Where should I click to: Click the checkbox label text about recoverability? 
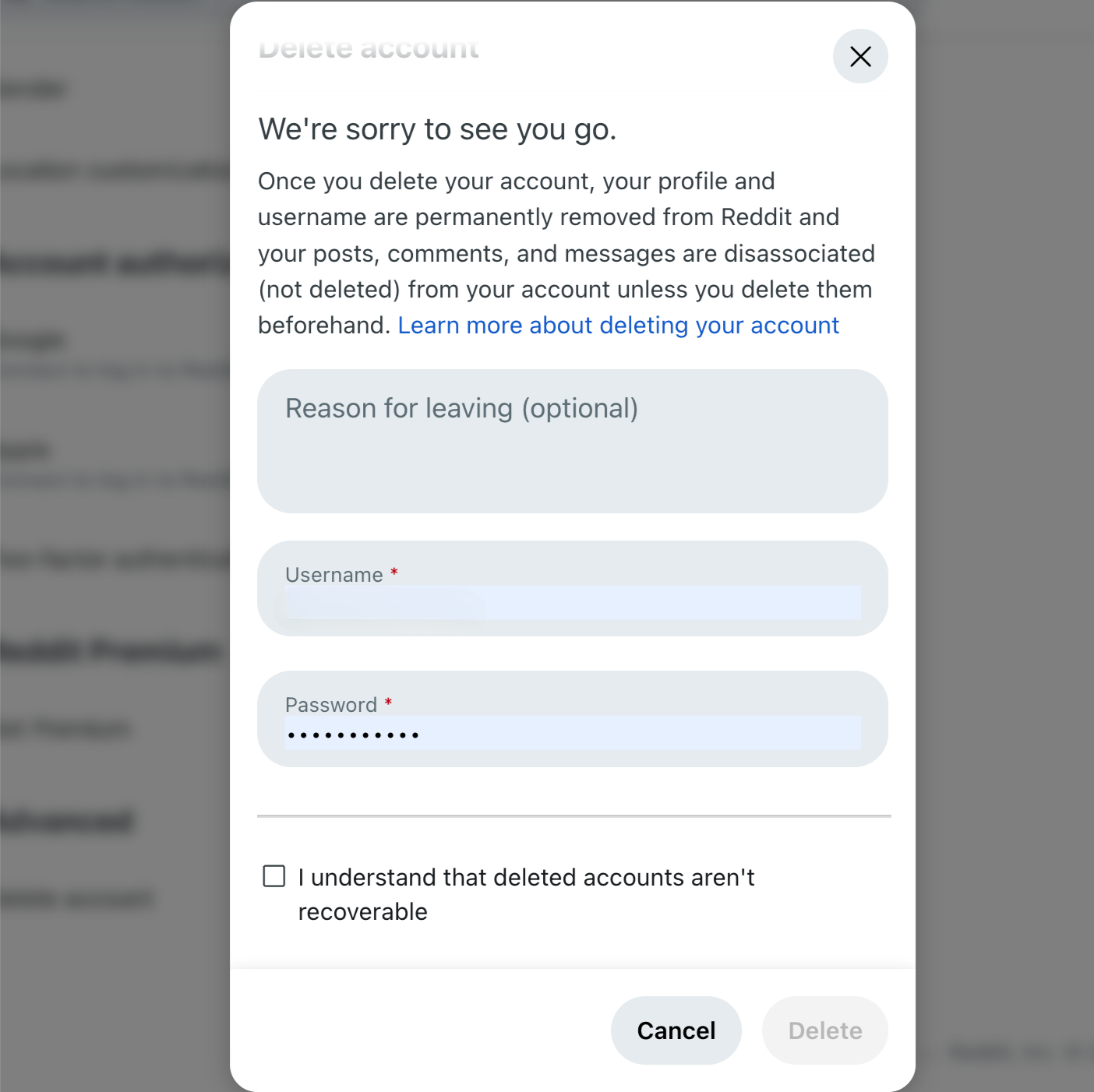click(x=526, y=893)
